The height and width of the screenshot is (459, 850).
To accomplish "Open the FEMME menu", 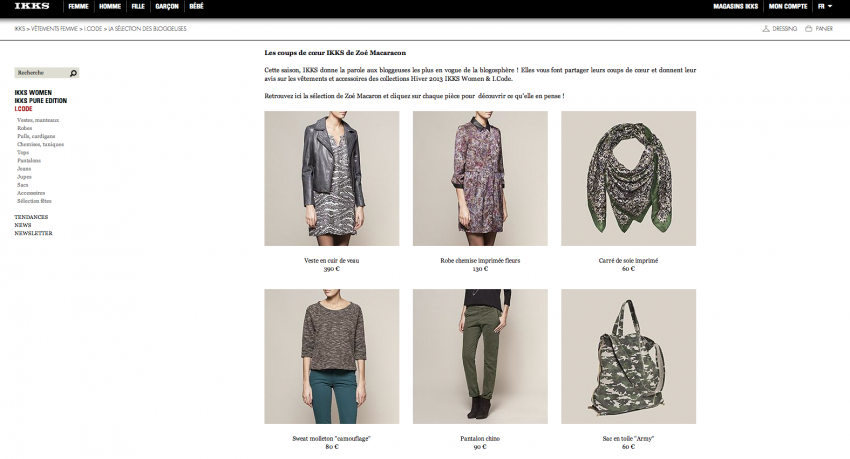I will [79, 7].
